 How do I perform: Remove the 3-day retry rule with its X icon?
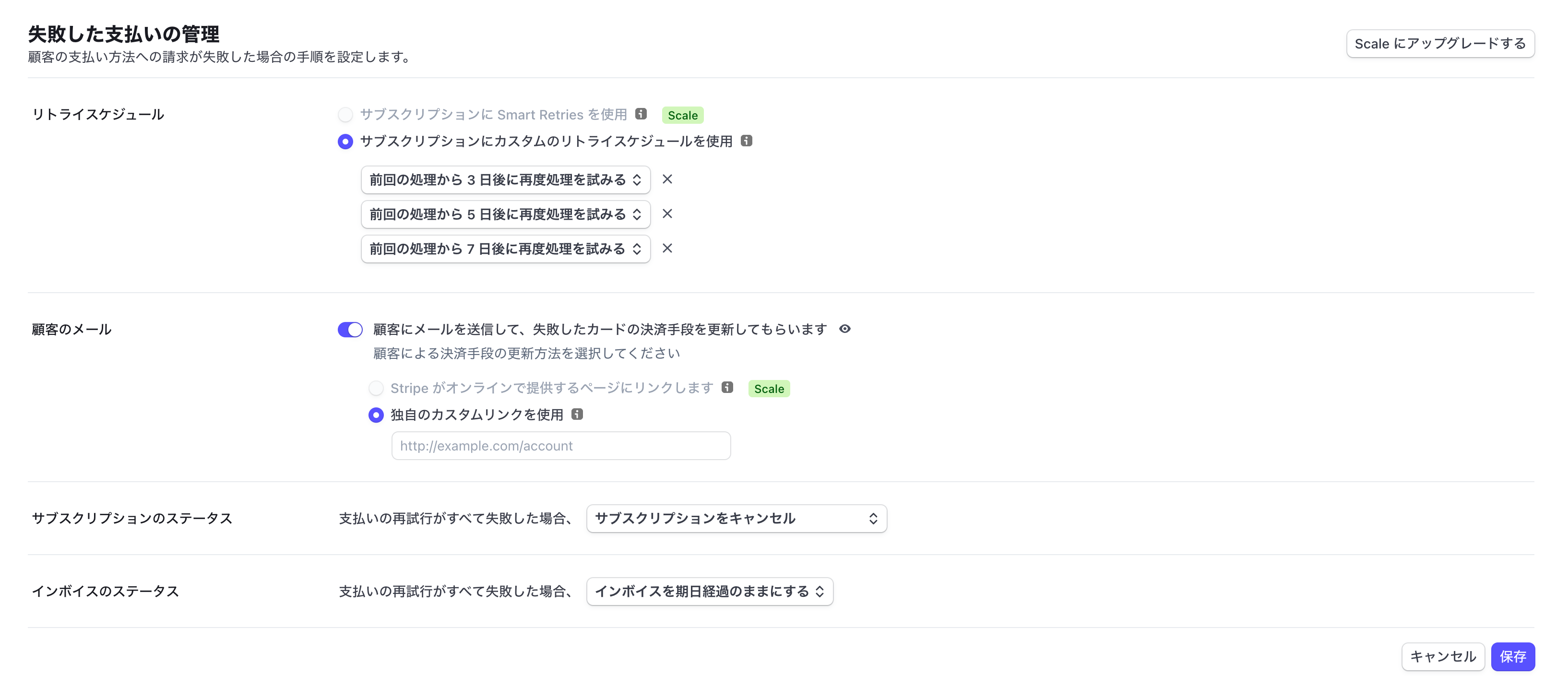(668, 179)
